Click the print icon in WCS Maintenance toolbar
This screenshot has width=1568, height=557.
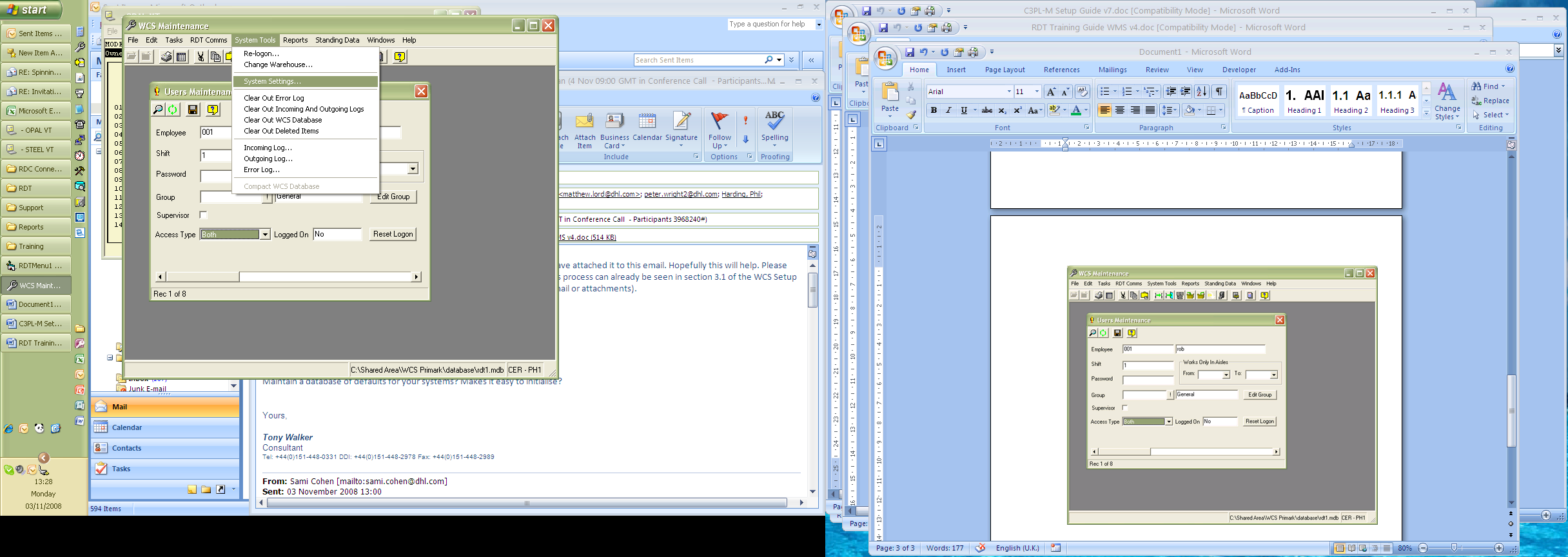point(166,57)
